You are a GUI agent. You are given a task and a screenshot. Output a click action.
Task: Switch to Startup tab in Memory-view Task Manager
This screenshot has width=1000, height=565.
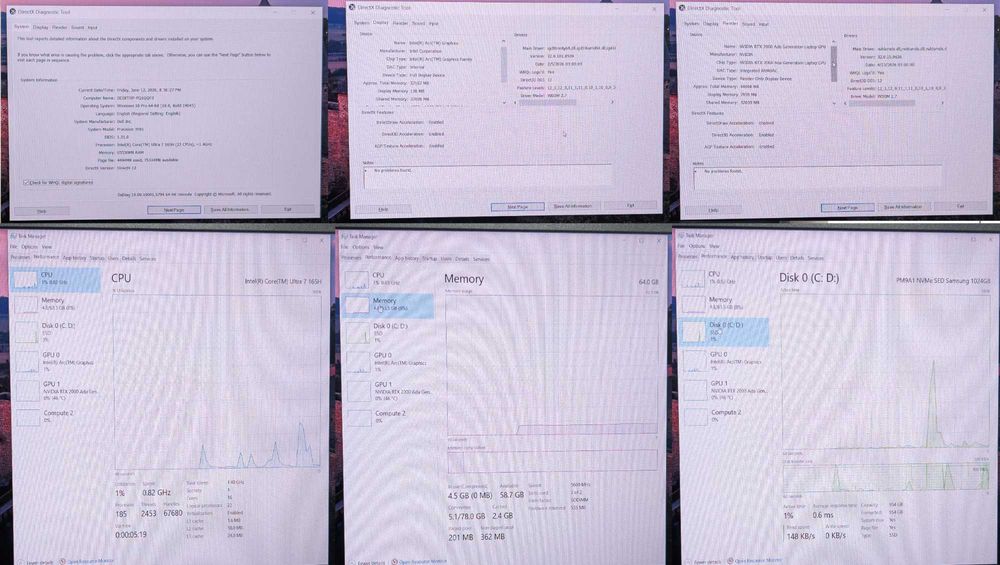(430, 258)
